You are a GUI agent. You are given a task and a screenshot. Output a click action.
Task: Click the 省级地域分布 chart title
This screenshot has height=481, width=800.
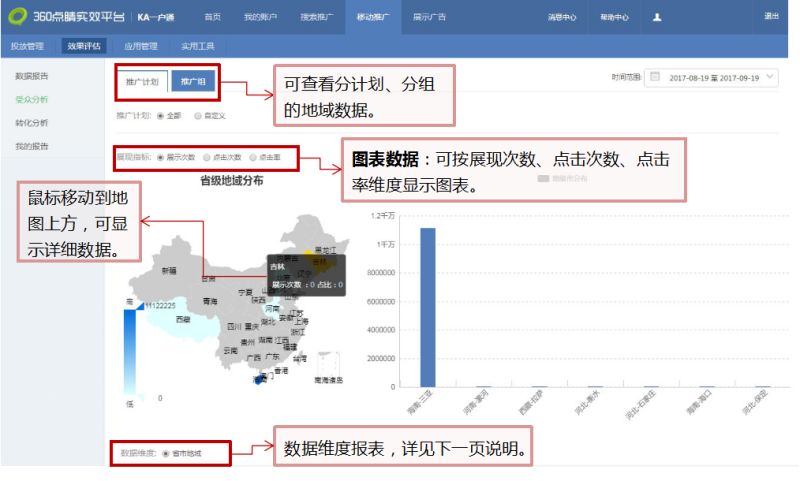click(232, 181)
